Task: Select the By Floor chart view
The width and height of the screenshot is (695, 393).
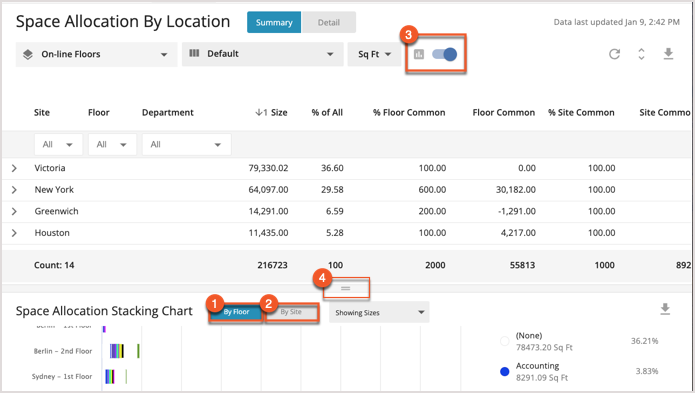Action: point(236,312)
